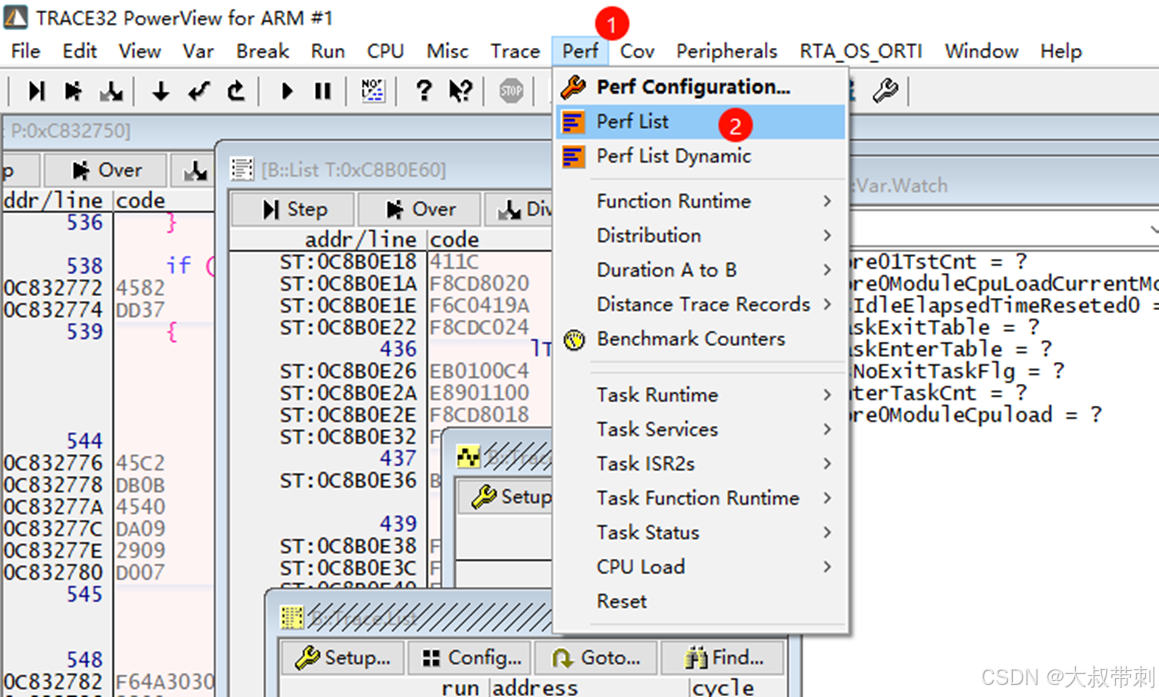Click the grey STOP toolbar icon
1159x697 pixels.
point(511,91)
